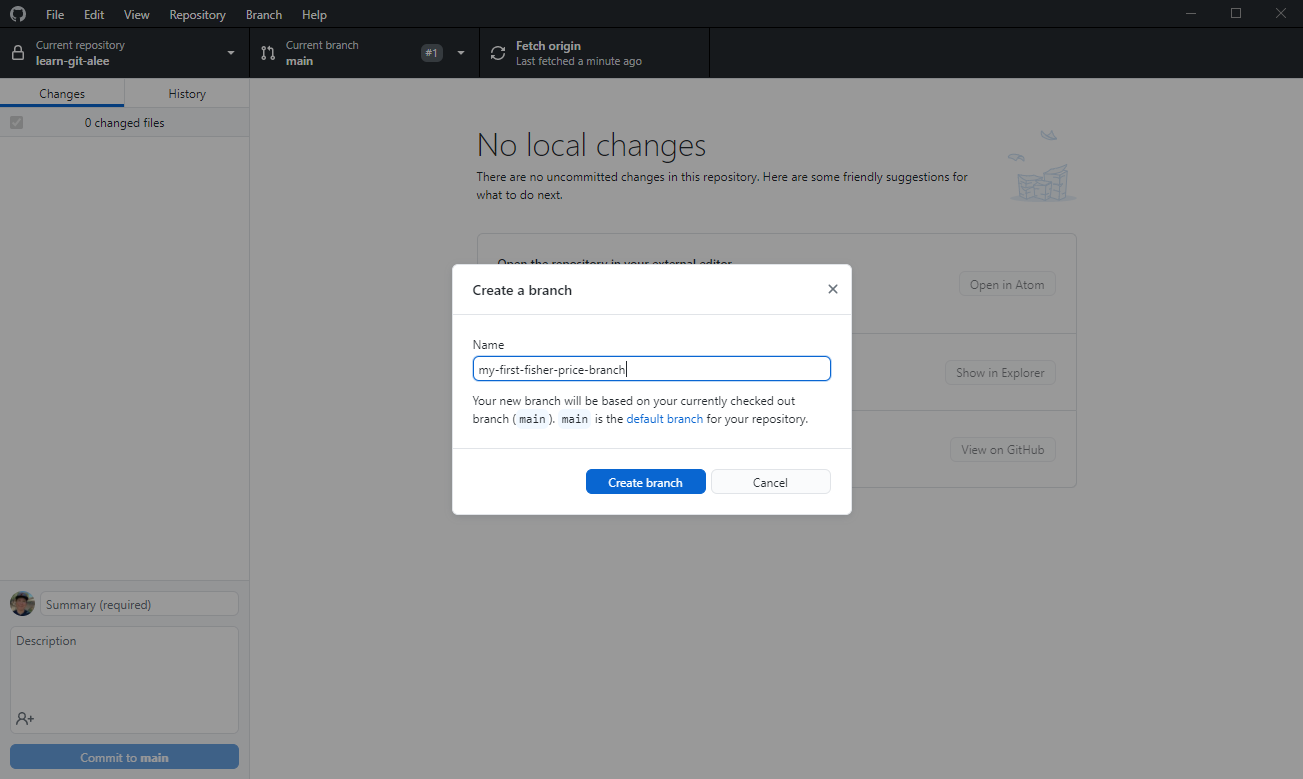Cancel the branch creation dialog
This screenshot has height=779, width=1303.
tap(770, 482)
